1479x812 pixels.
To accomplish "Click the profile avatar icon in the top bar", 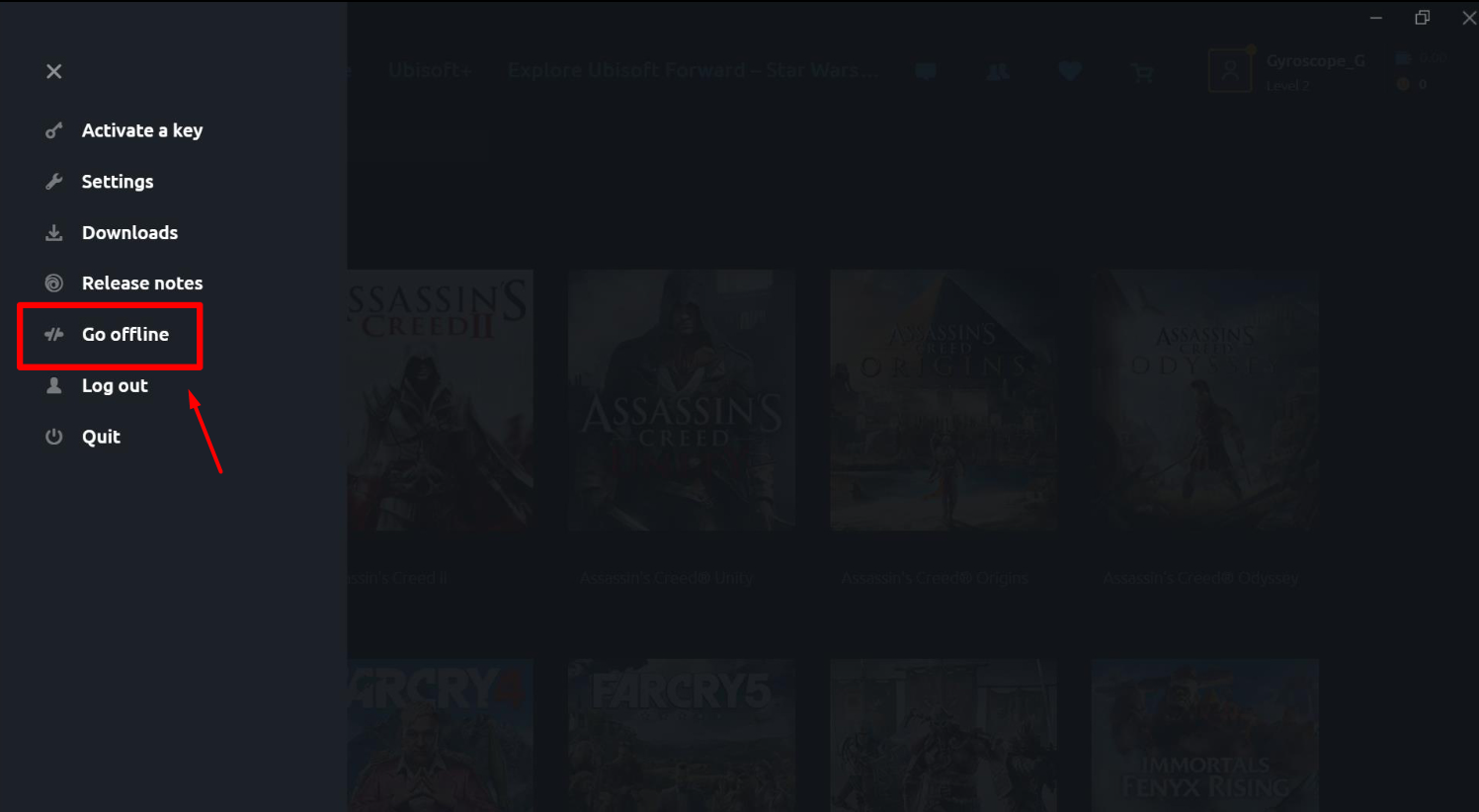I will pyautogui.click(x=1230, y=71).
